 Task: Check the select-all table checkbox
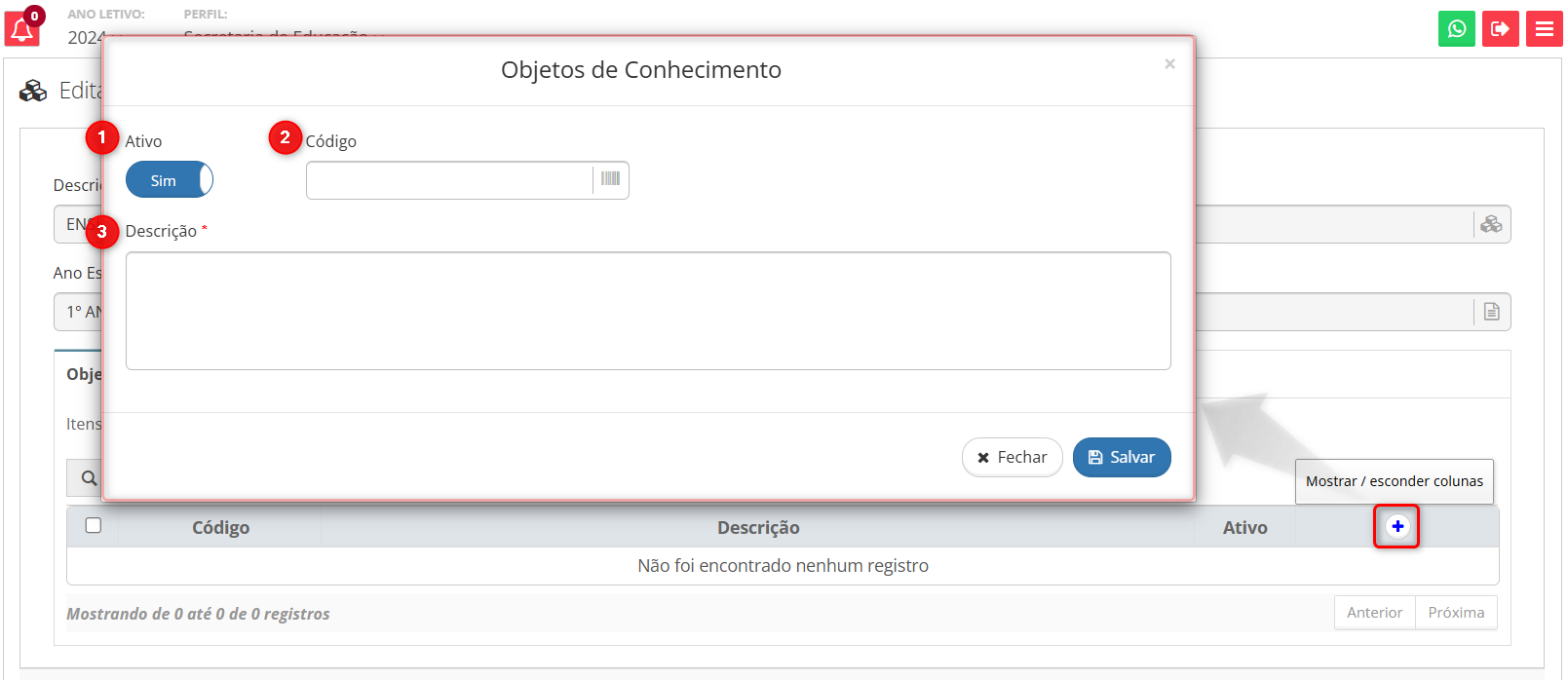(94, 526)
